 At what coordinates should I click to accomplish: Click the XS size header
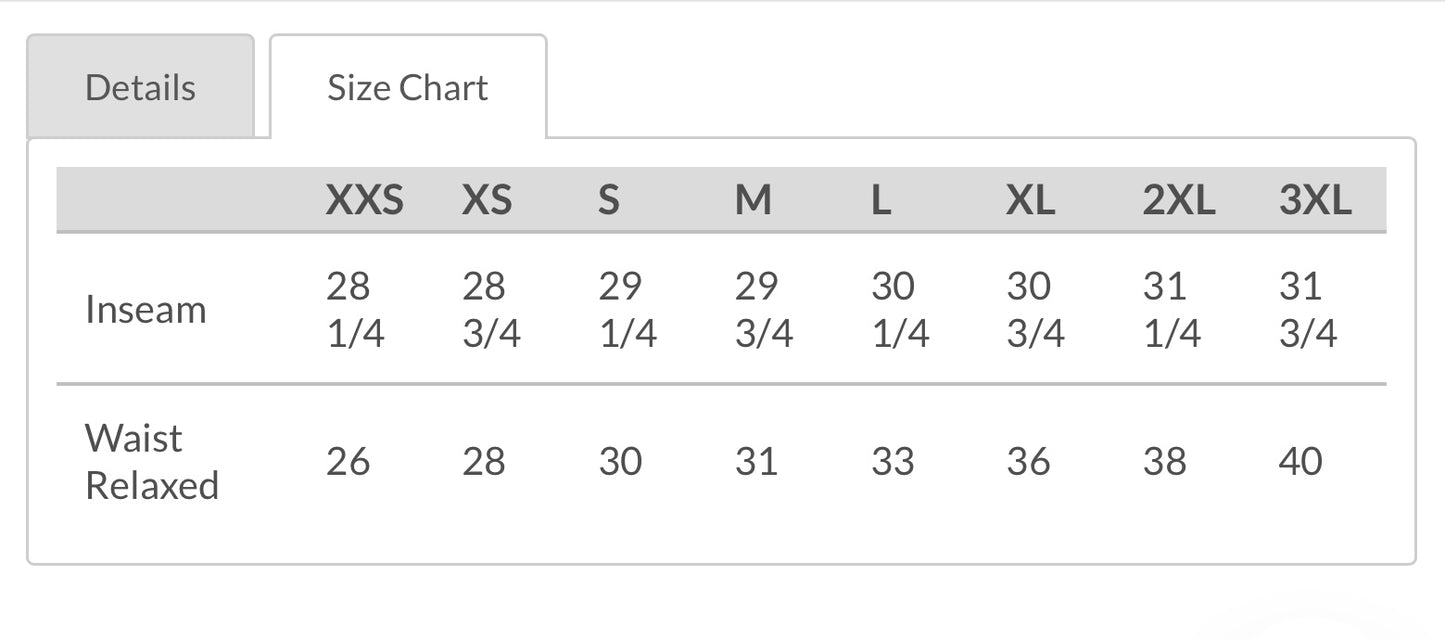[x=487, y=201]
